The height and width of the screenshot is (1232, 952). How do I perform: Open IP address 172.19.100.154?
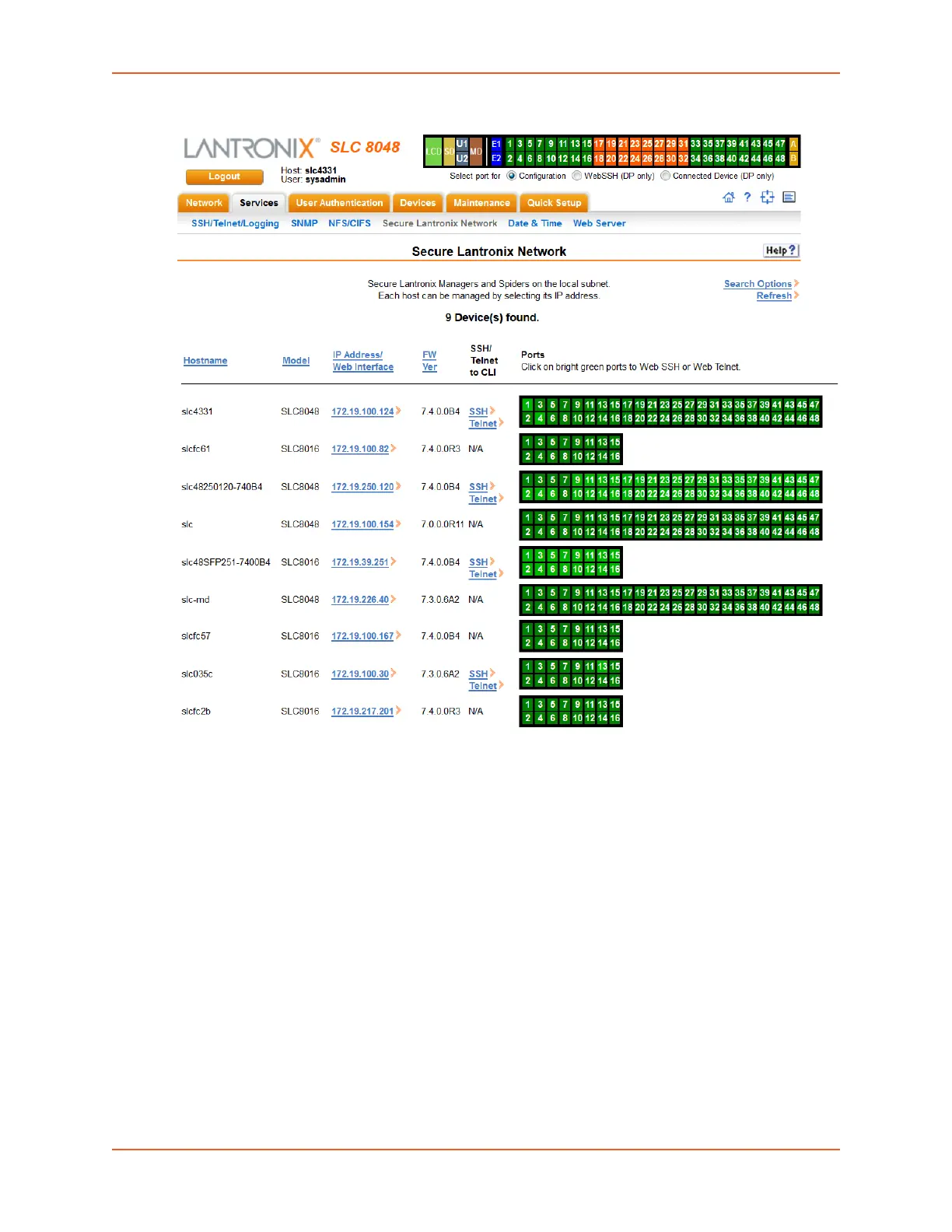362,524
